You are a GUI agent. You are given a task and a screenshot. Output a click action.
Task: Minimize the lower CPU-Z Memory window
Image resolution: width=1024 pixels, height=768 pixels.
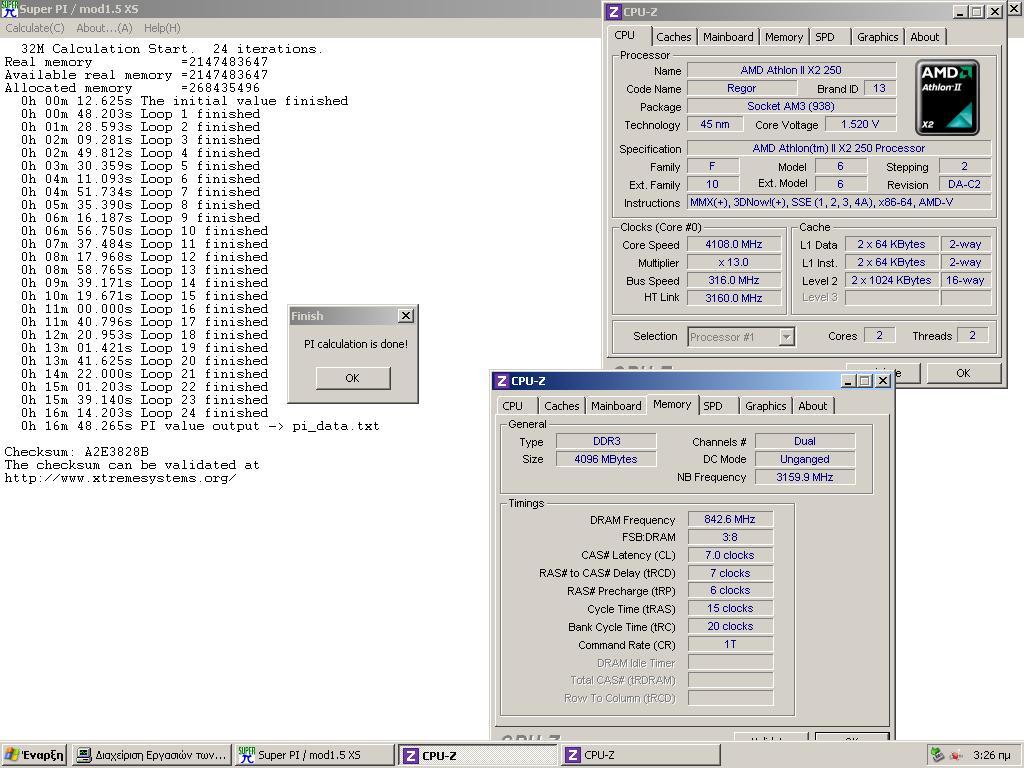(x=848, y=380)
